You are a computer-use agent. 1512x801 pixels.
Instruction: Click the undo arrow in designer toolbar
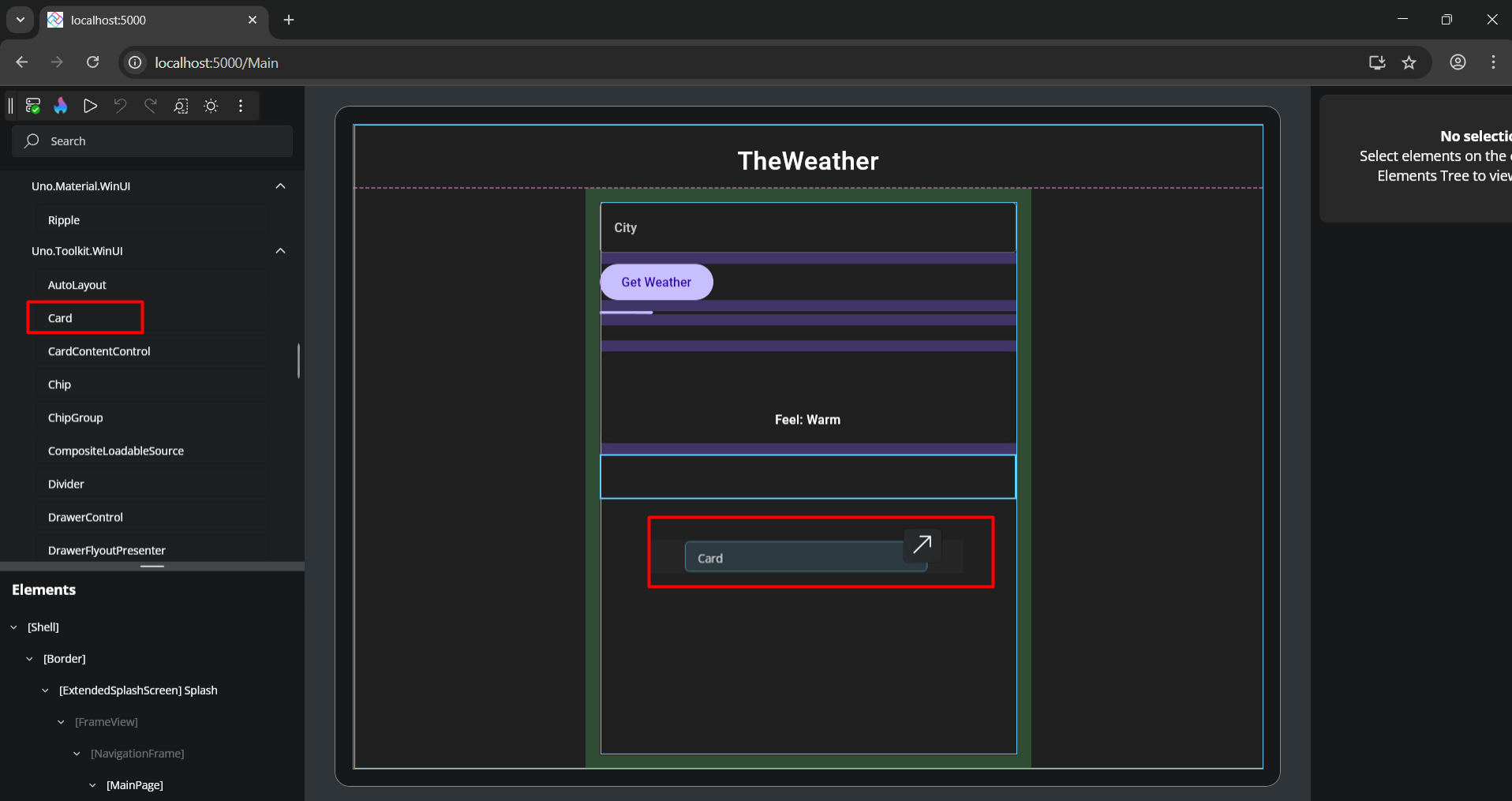(120, 106)
